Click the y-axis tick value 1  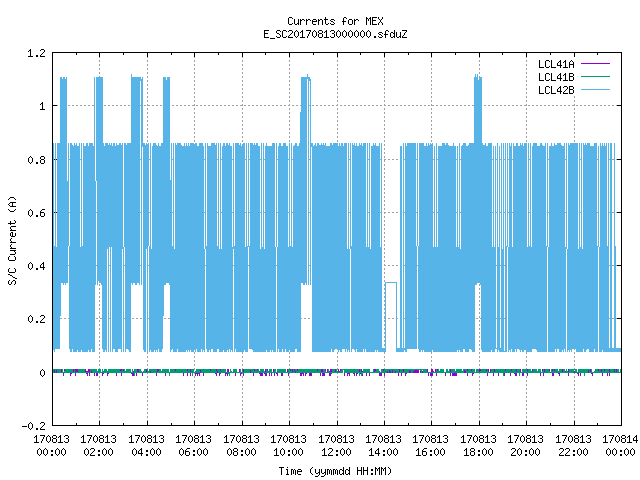tap(42, 107)
